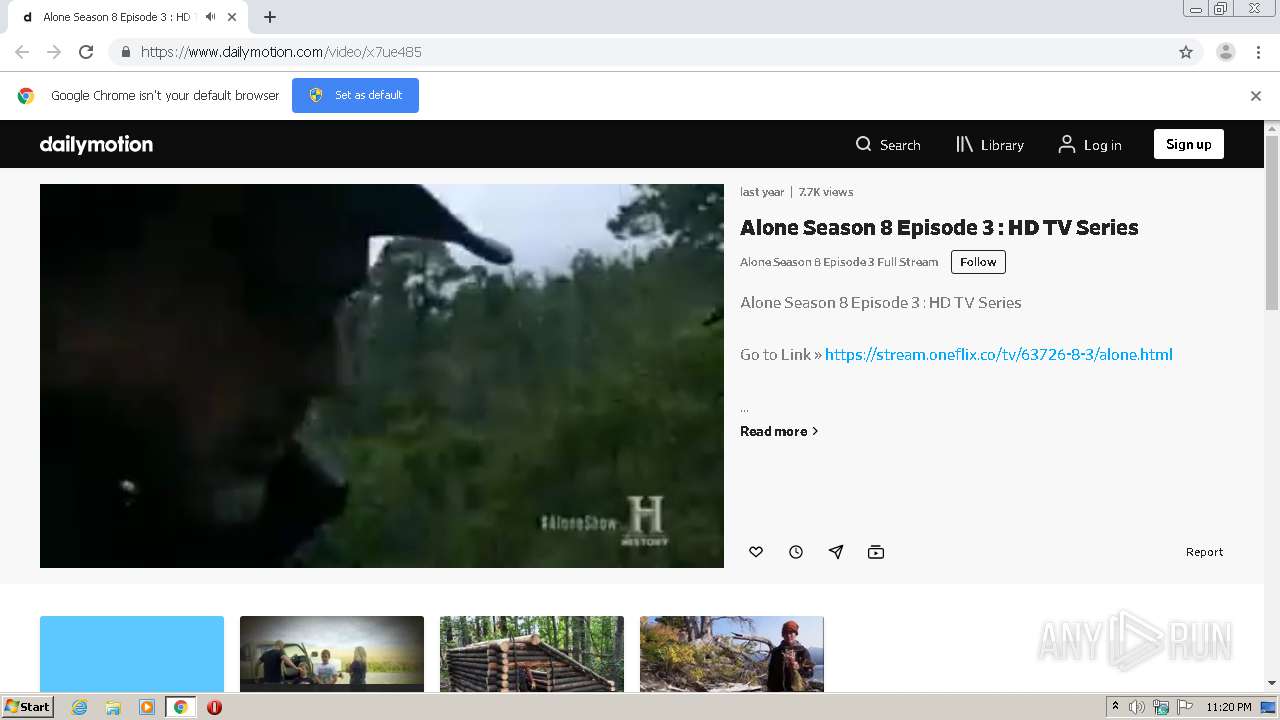Open the File Explorer taskbar icon
Viewport: 1280px width, 720px height.
113,707
